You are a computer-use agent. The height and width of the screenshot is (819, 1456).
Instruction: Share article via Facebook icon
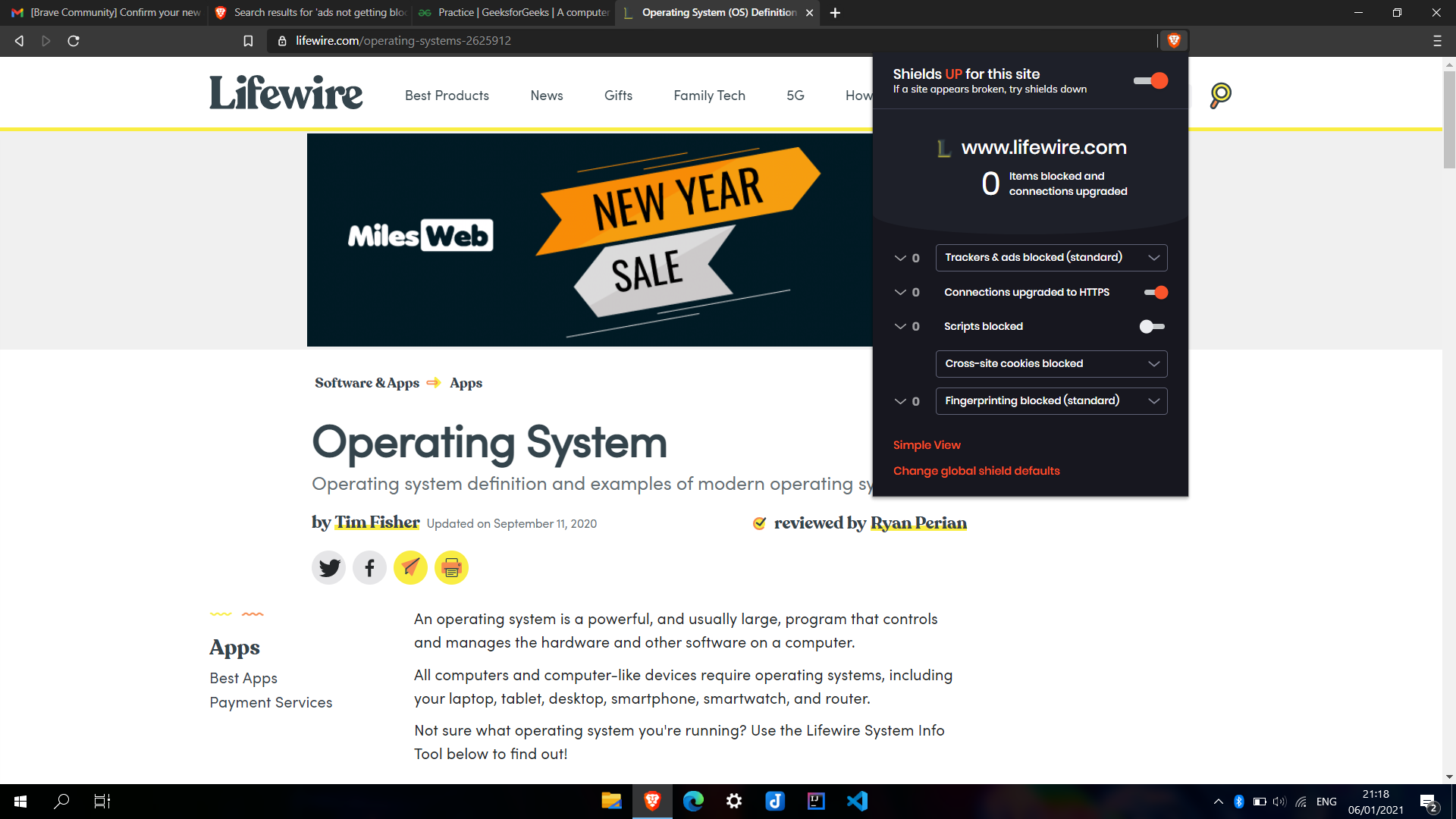(370, 567)
